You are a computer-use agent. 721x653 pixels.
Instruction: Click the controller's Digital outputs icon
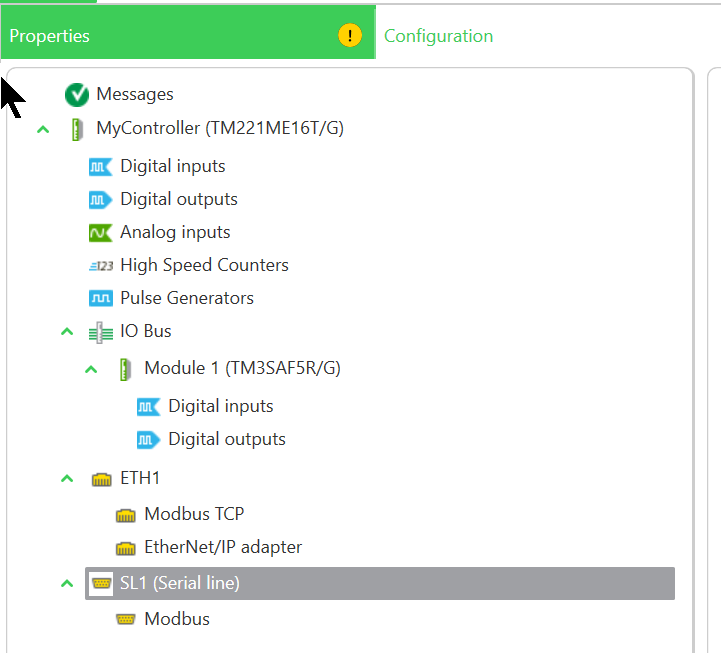click(101, 200)
